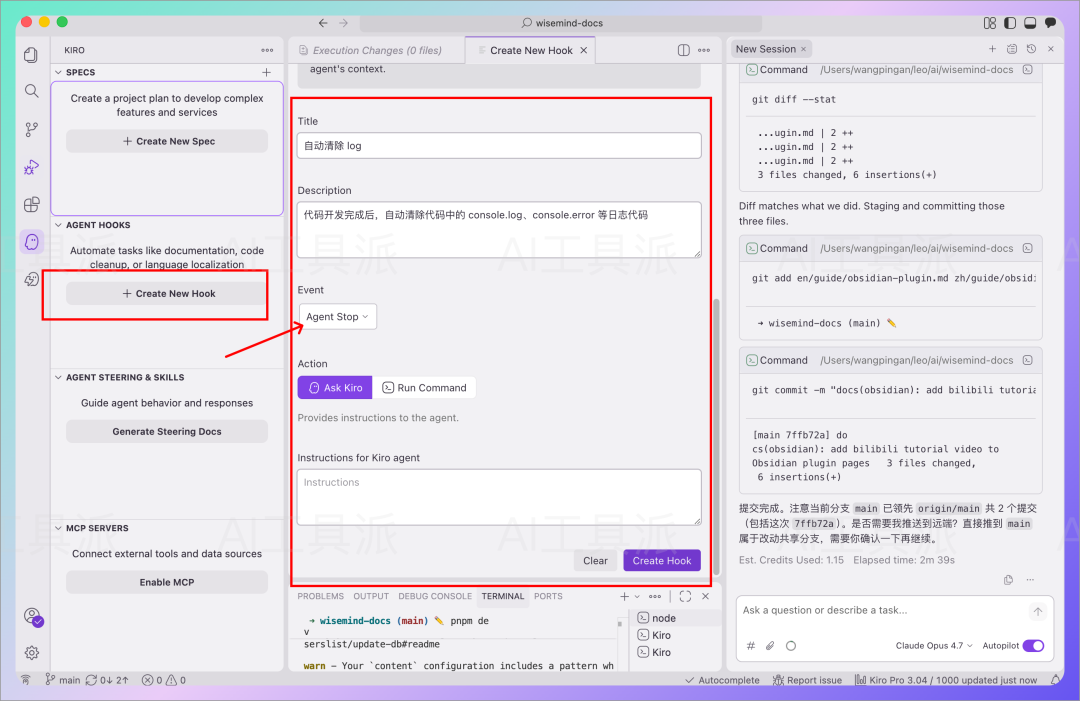Click the chat prompt input box

[x=882, y=611]
